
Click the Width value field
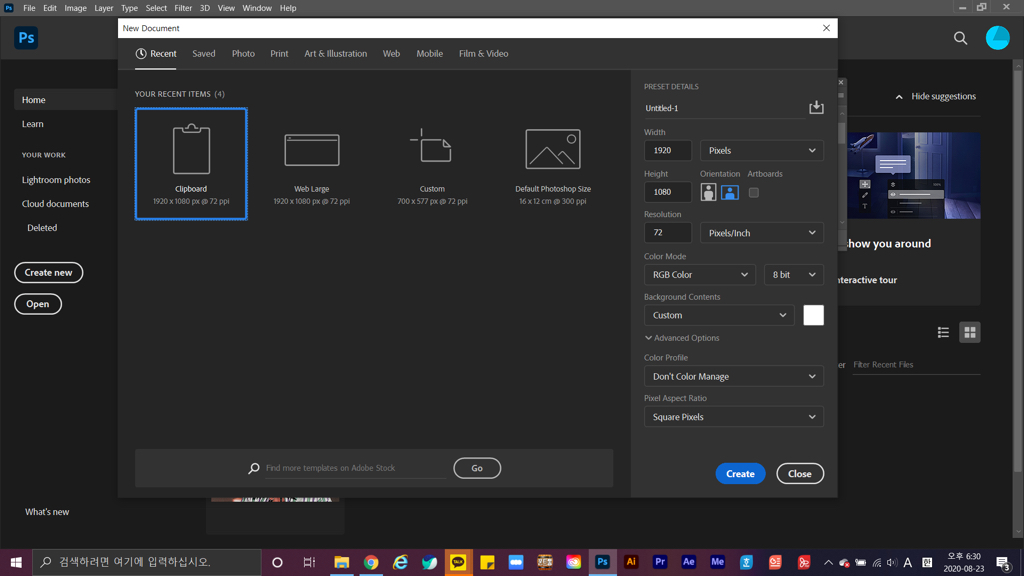coord(667,150)
